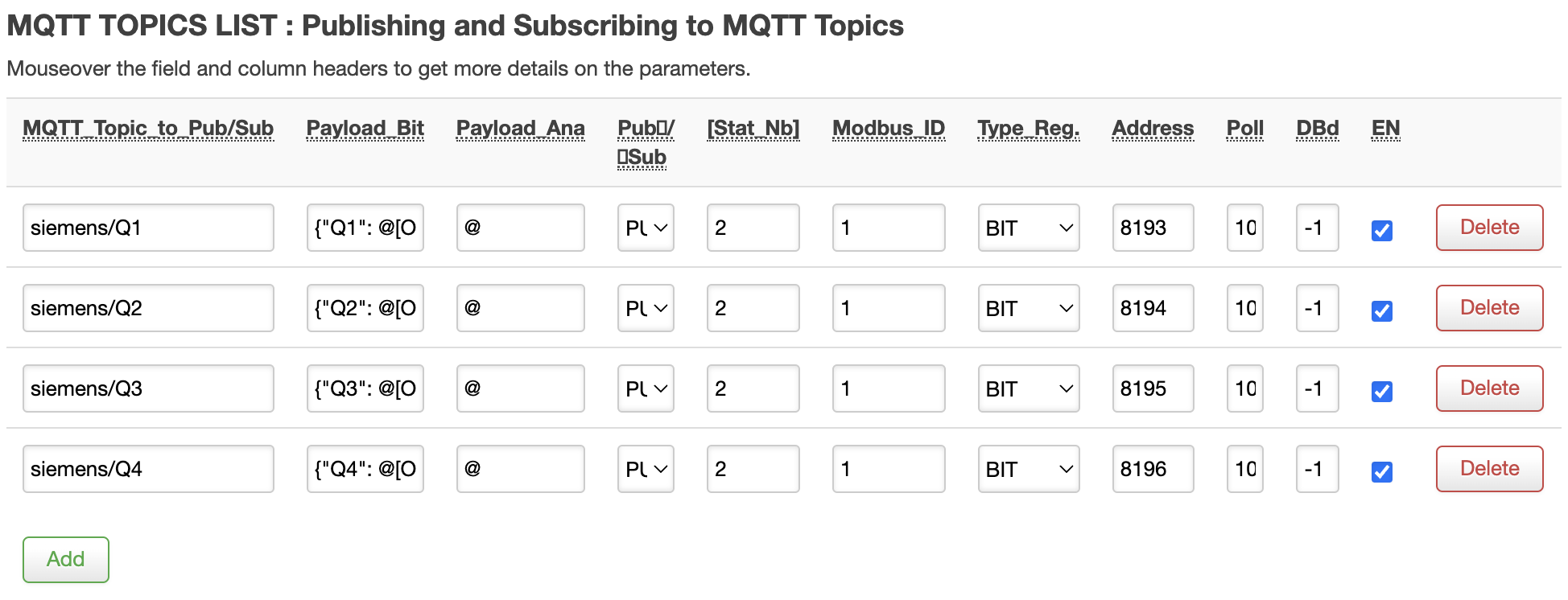Click the Poll field in siemens/Q3 row
Image resolution: width=1568 pixels, height=600 pixels.
[x=1244, y=388]
